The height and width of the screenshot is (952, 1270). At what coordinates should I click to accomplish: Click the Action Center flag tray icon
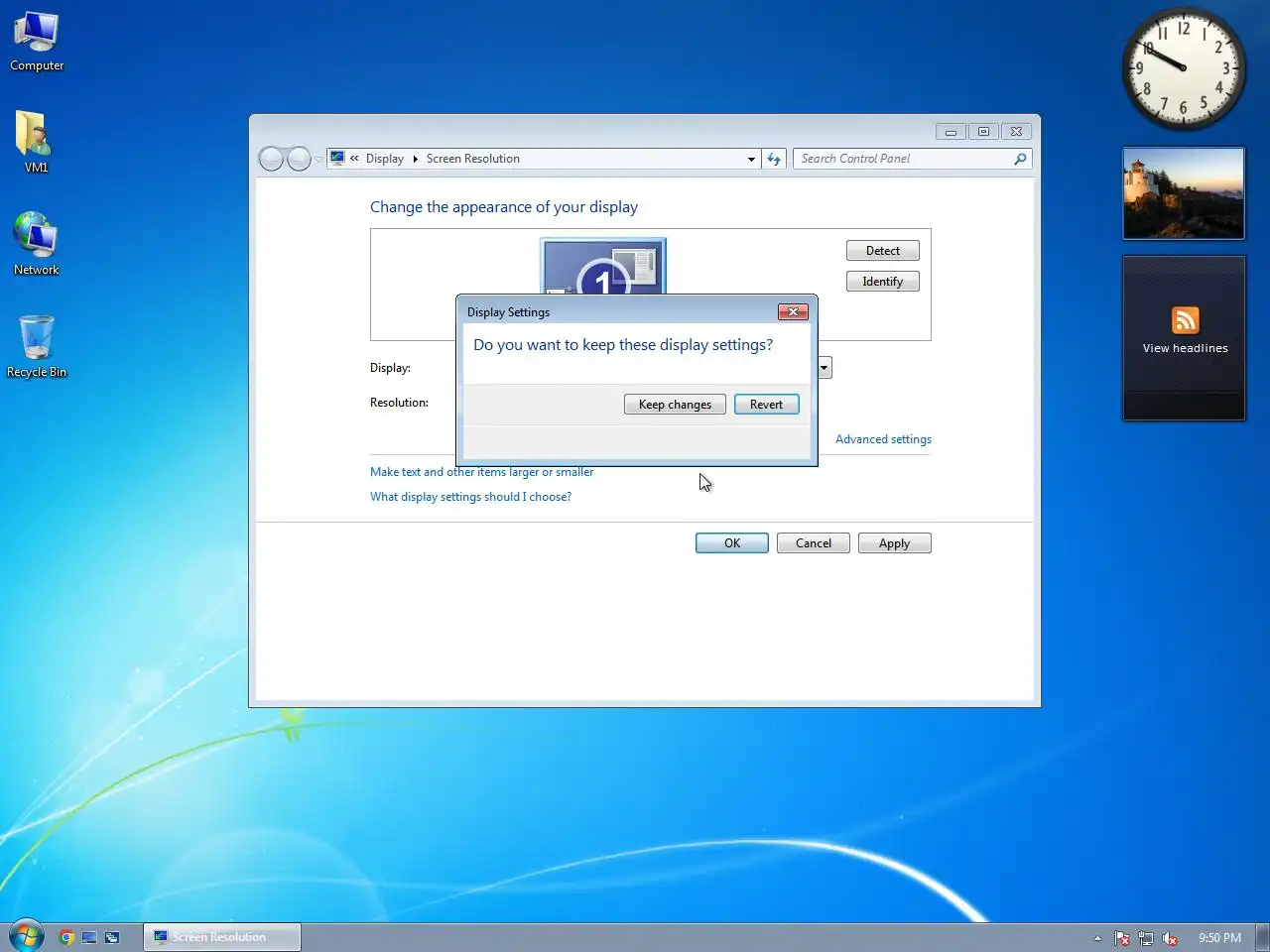point(1122,938)
